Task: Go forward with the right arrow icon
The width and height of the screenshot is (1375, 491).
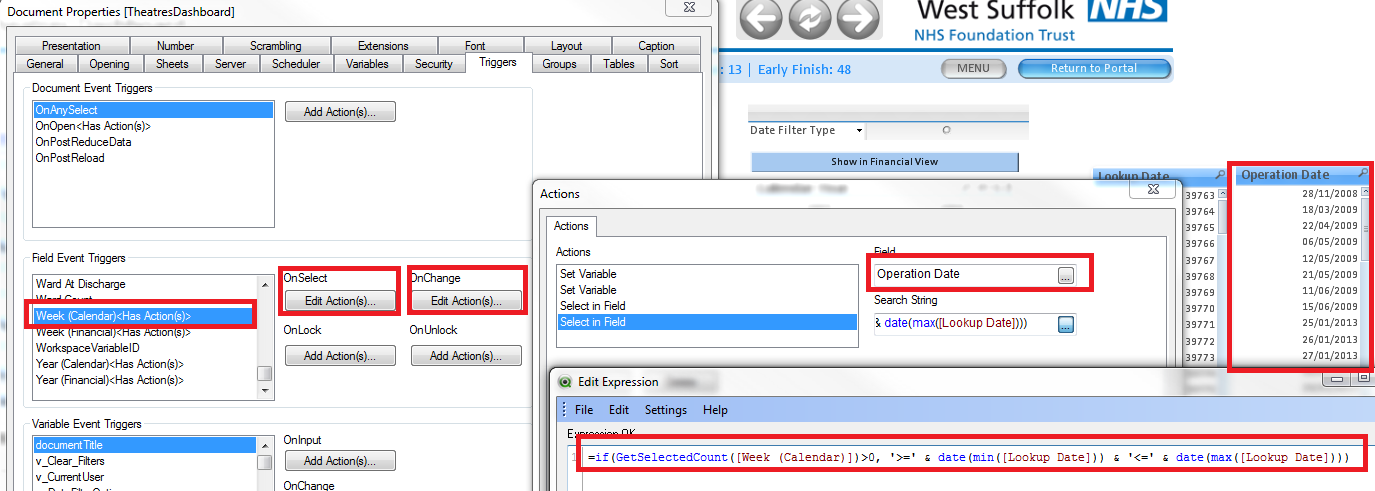Action: pyautogui.click(x=857, y=19)
